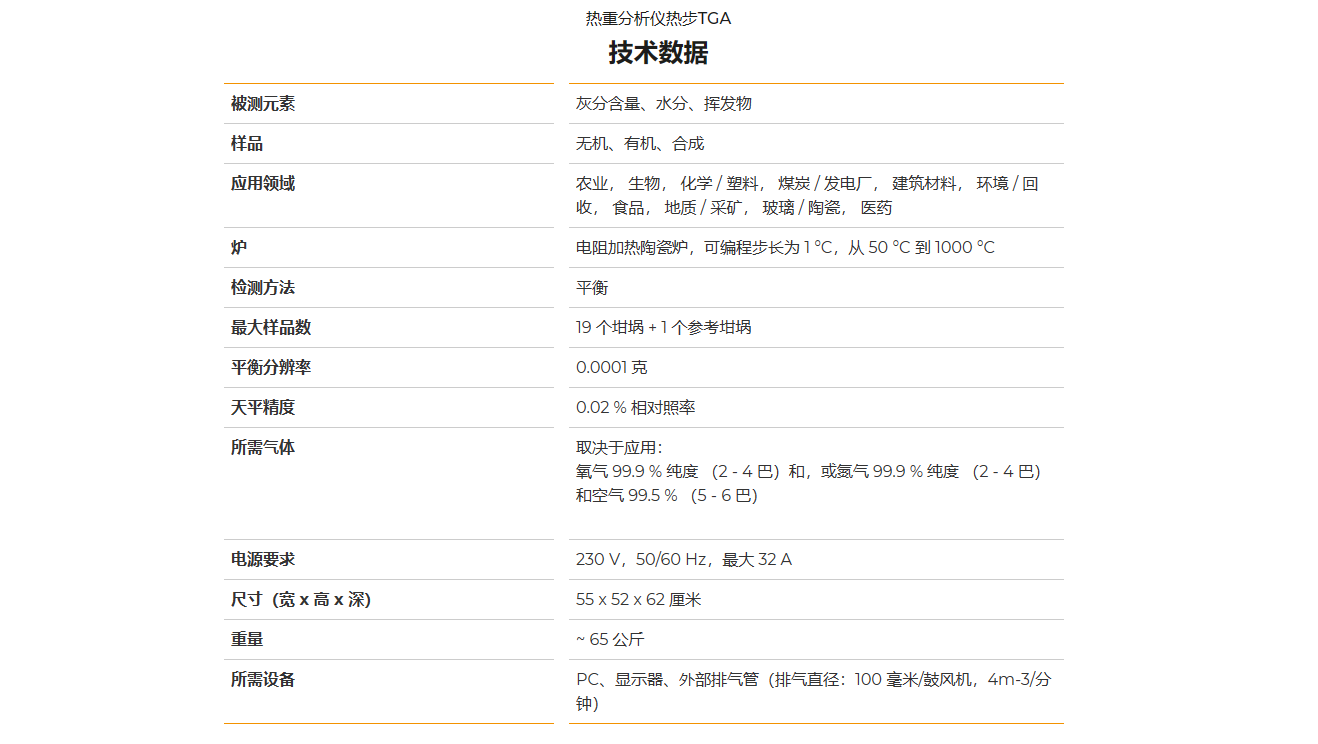Click the 炉 row label
The image size is (1318, 744).
tap(239, 248)
